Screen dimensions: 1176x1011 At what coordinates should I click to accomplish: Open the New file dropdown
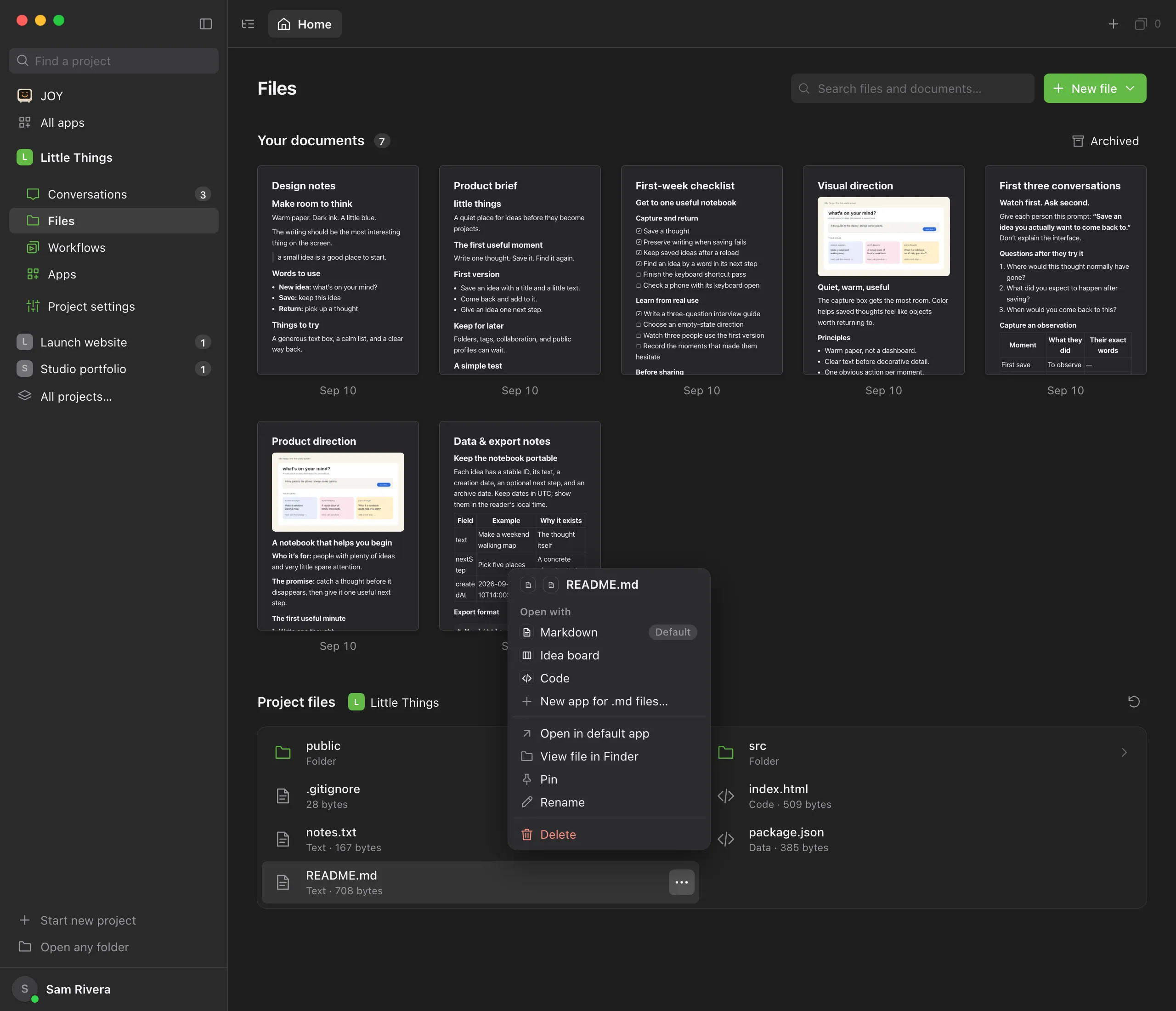click(x=1094, y=89)
